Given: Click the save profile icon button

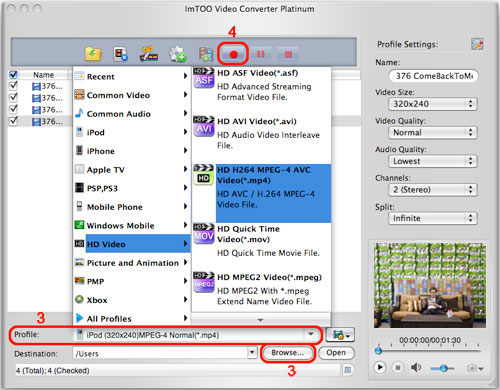Looking at the screenshot, I should pos(340,335).
